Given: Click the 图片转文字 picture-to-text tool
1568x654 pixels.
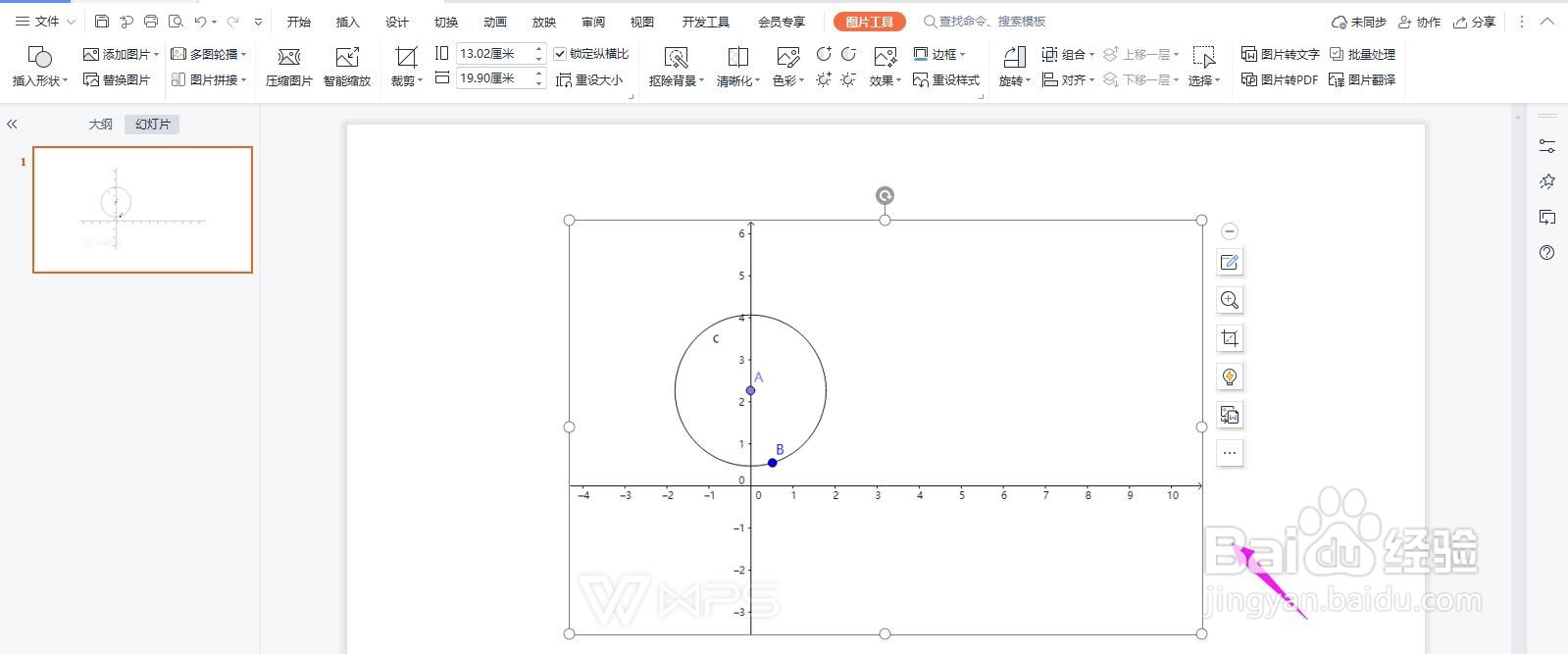Looking at the screenshot, I should point(1281,54).
